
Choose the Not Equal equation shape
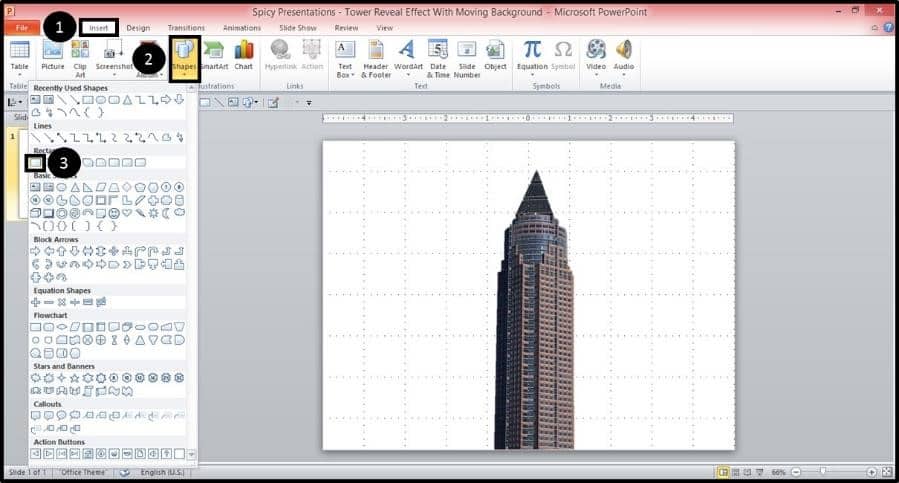point(101,302)
